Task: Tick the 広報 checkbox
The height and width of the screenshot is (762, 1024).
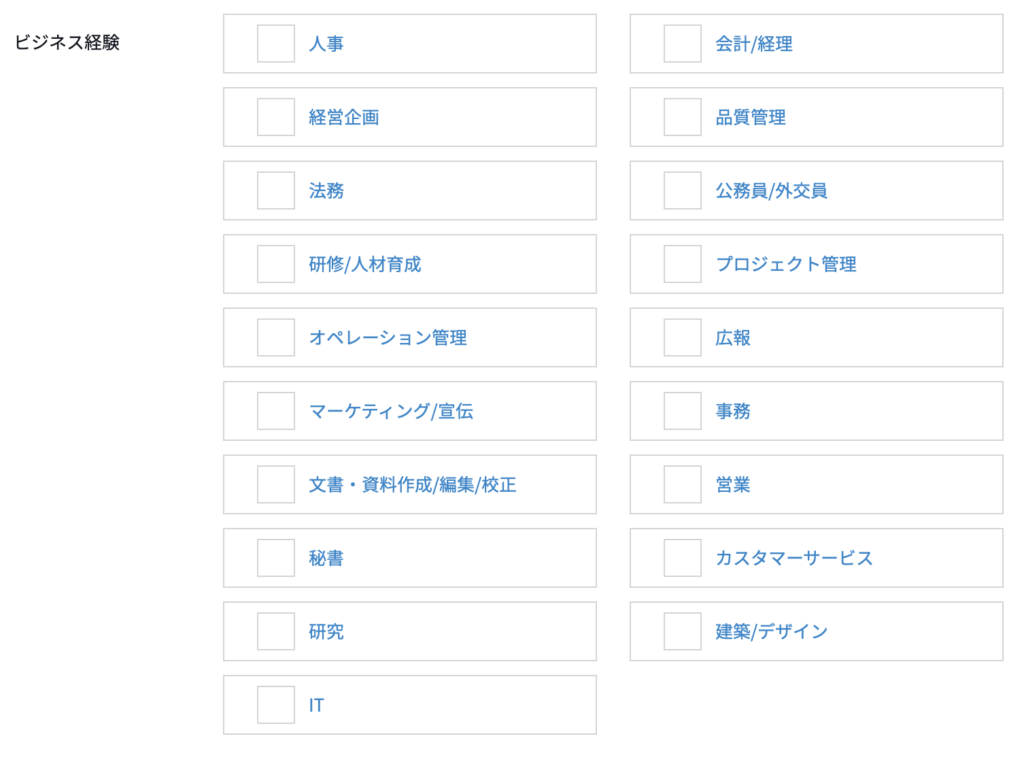Action: coord(682,338)
